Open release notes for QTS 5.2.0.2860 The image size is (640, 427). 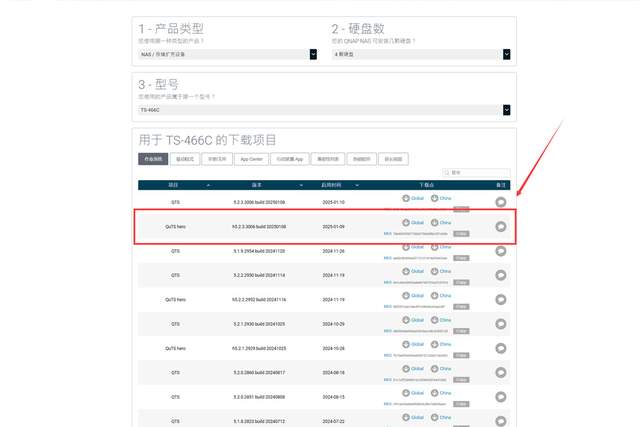501,372
